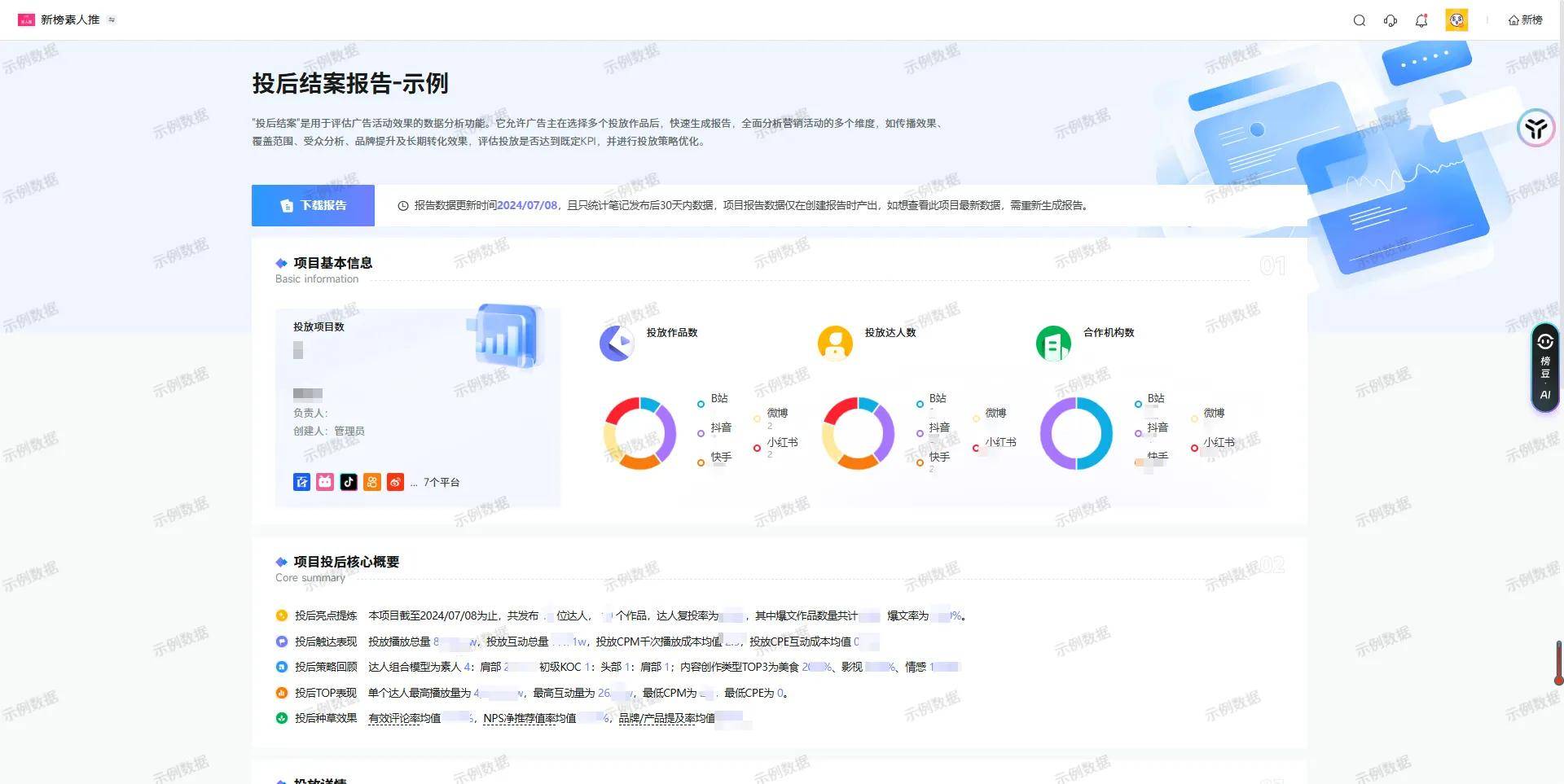Click the search magnifier icon in header
The height and width of the screenshot is (784, 1564).
1359,20
